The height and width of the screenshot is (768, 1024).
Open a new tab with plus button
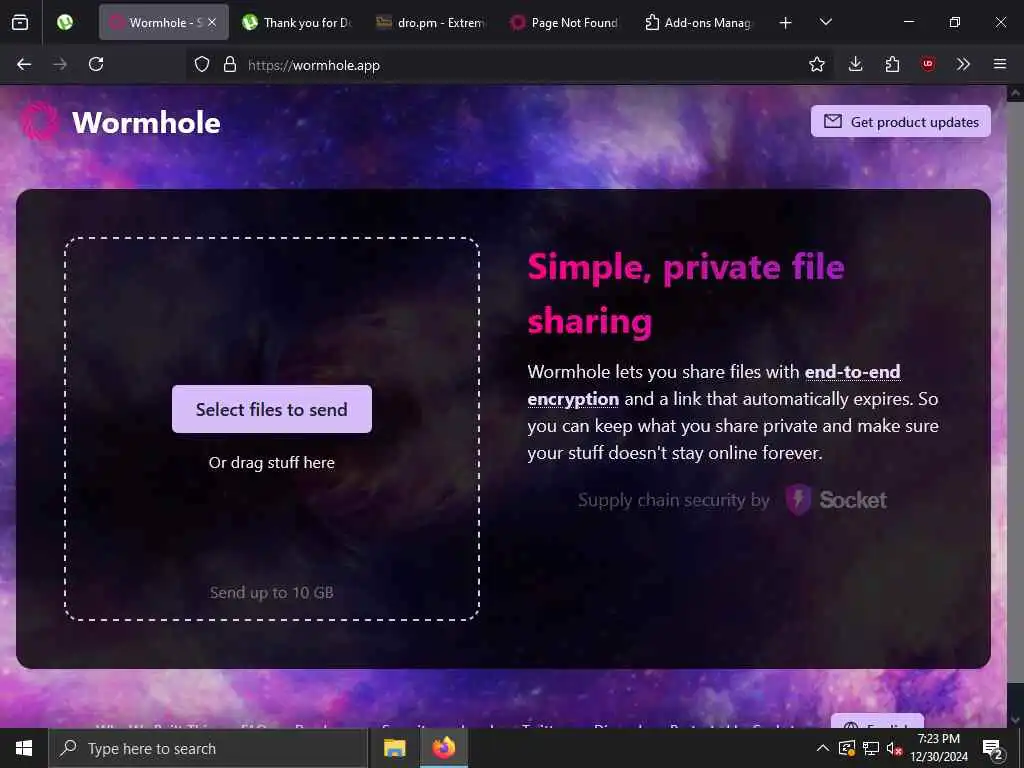(786, 23)
